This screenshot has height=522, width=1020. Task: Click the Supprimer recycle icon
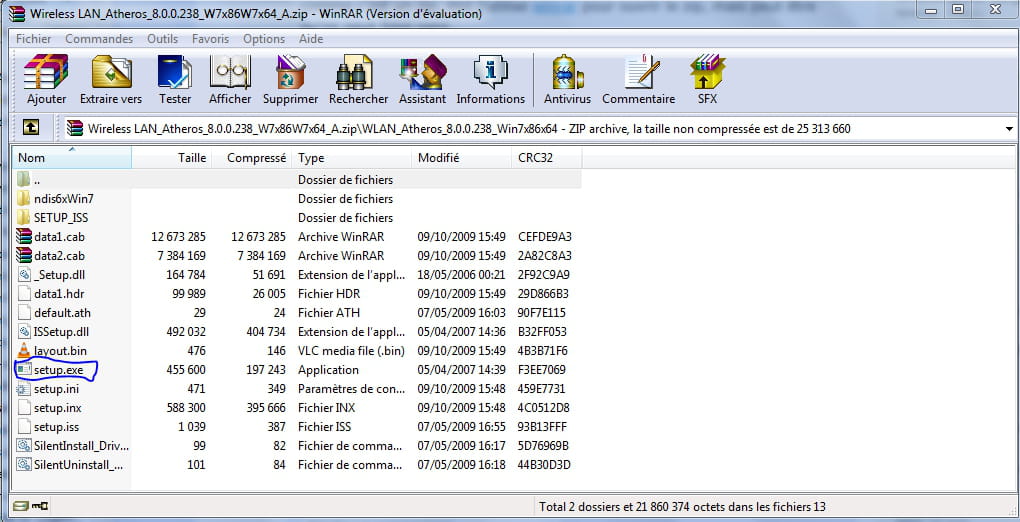[x=290, y=72]
